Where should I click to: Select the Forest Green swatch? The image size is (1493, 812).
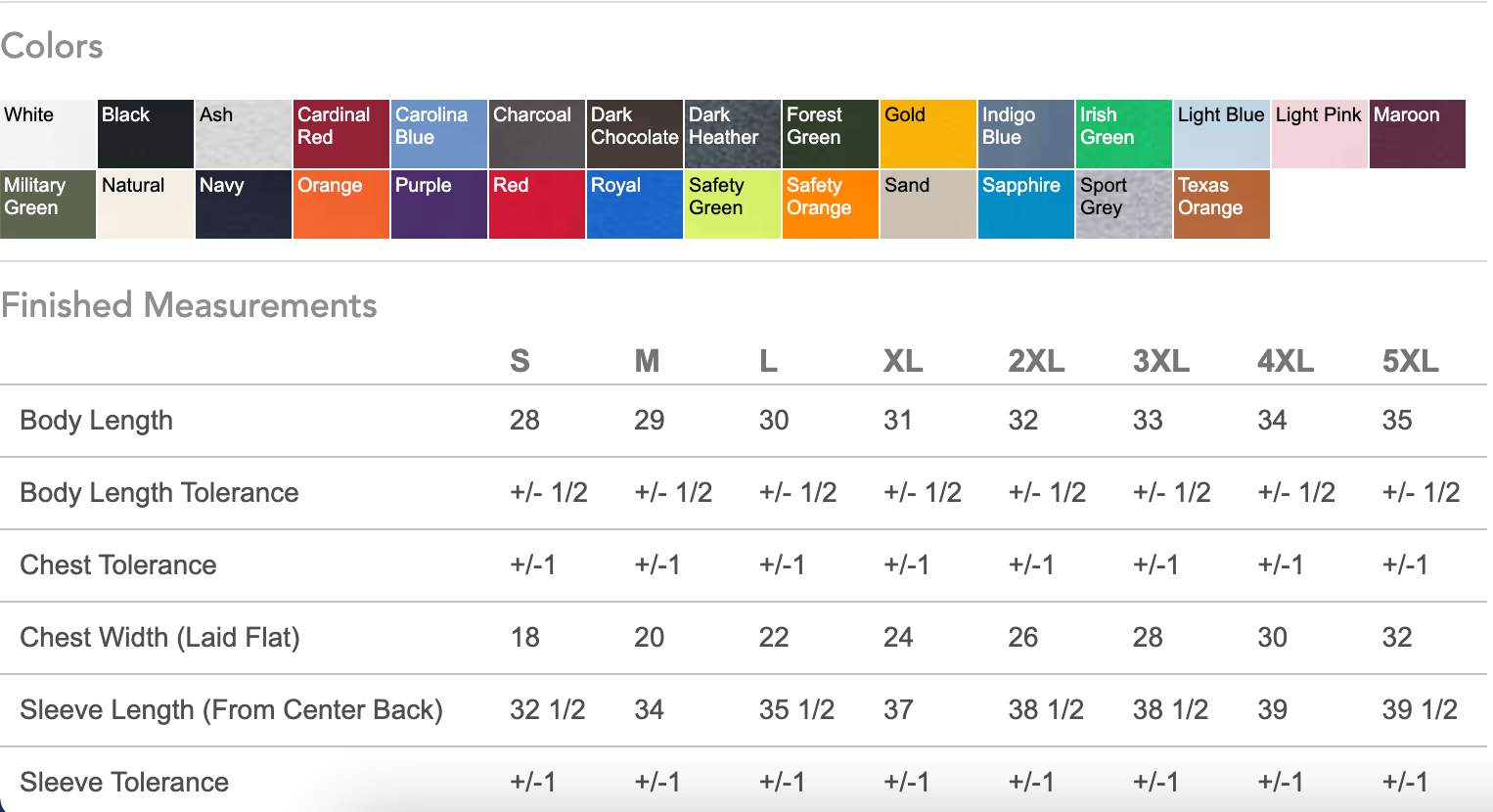(x=831, y=134)
